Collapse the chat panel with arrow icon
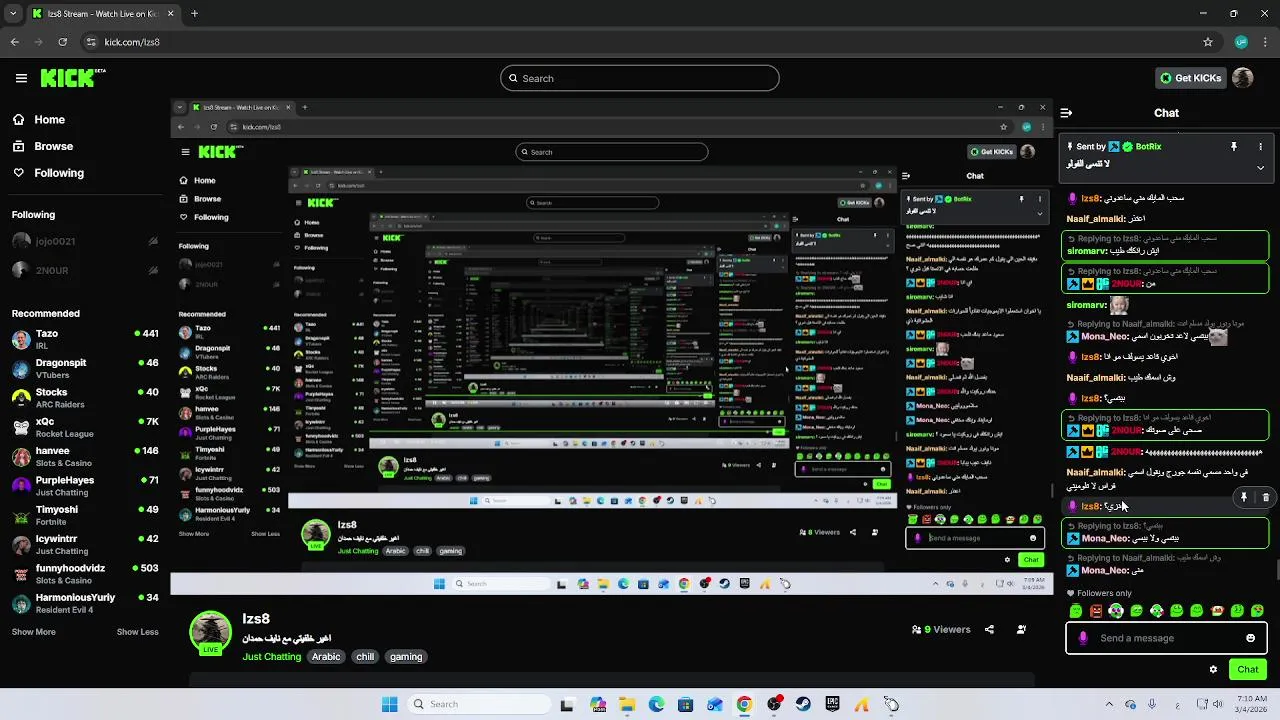This screenshot has width=1280, height=720. point(1066,113)
